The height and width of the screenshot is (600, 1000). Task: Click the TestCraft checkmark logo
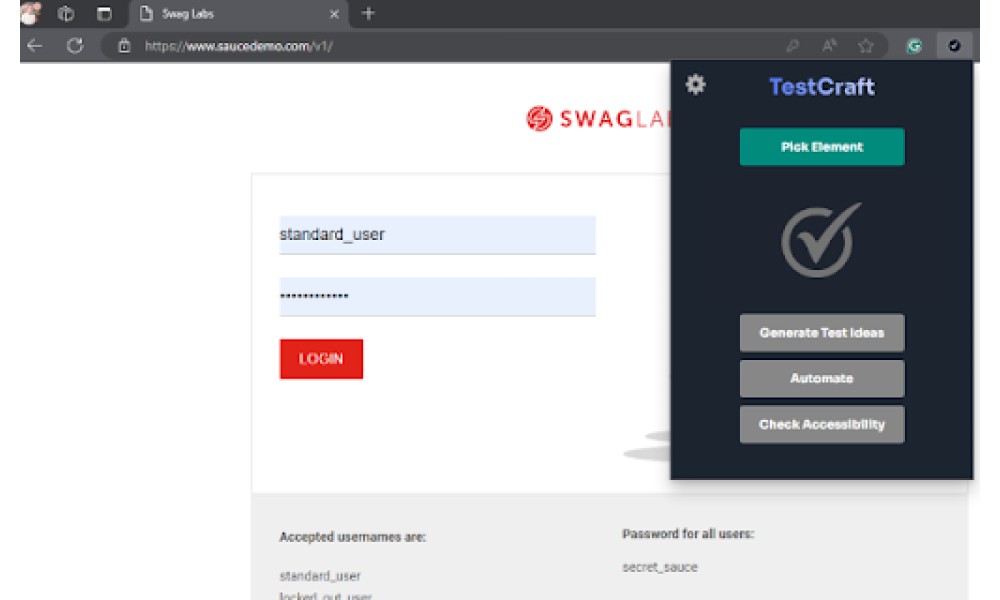coord(821,240)
